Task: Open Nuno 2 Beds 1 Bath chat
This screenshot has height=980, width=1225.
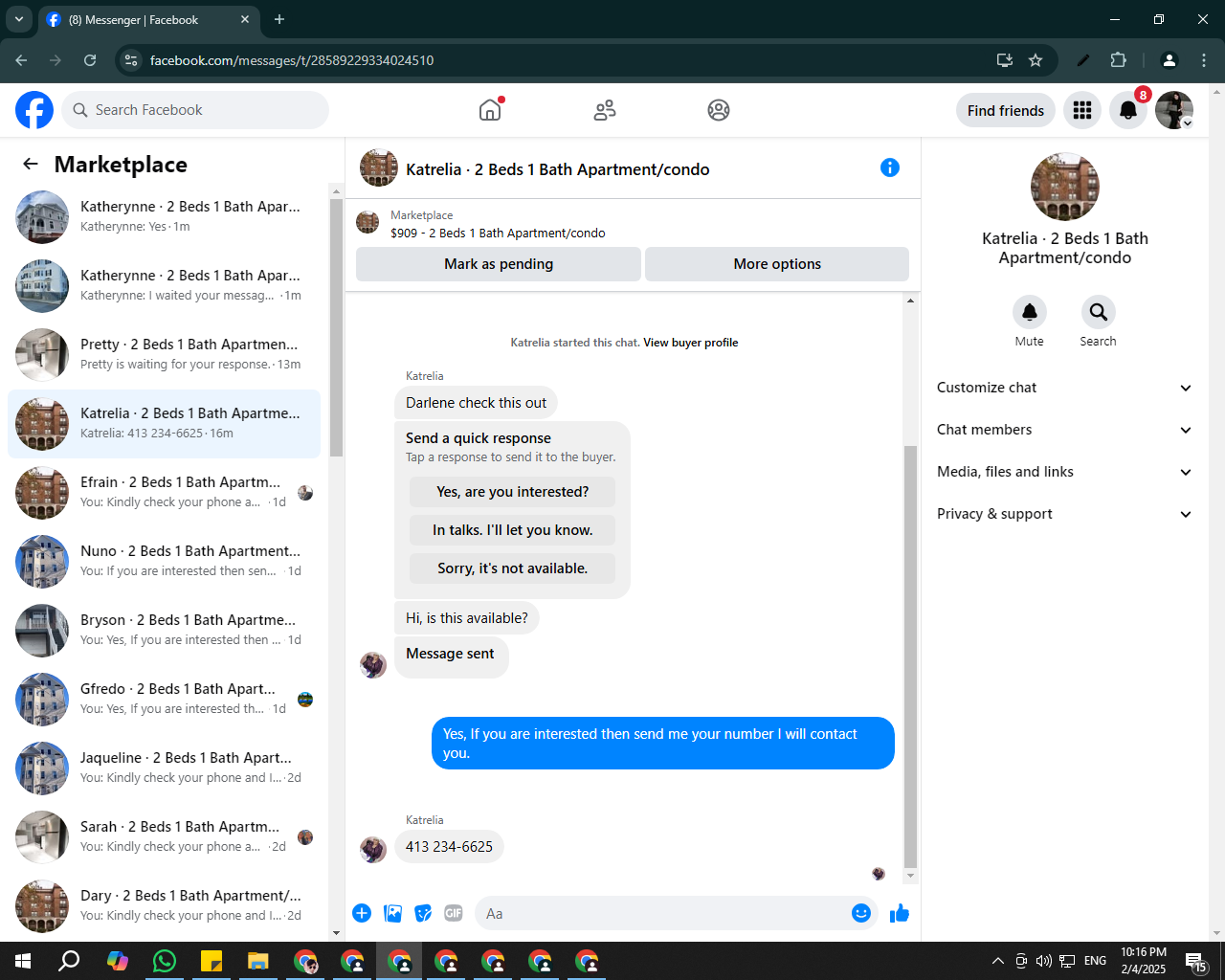Action: click(x=165, y=562)
